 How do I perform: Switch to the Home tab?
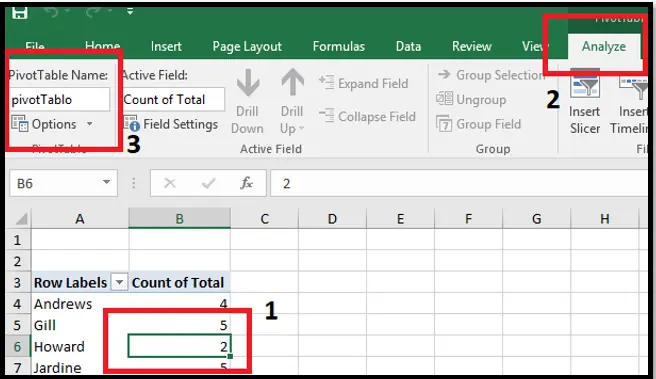(102, 46)
